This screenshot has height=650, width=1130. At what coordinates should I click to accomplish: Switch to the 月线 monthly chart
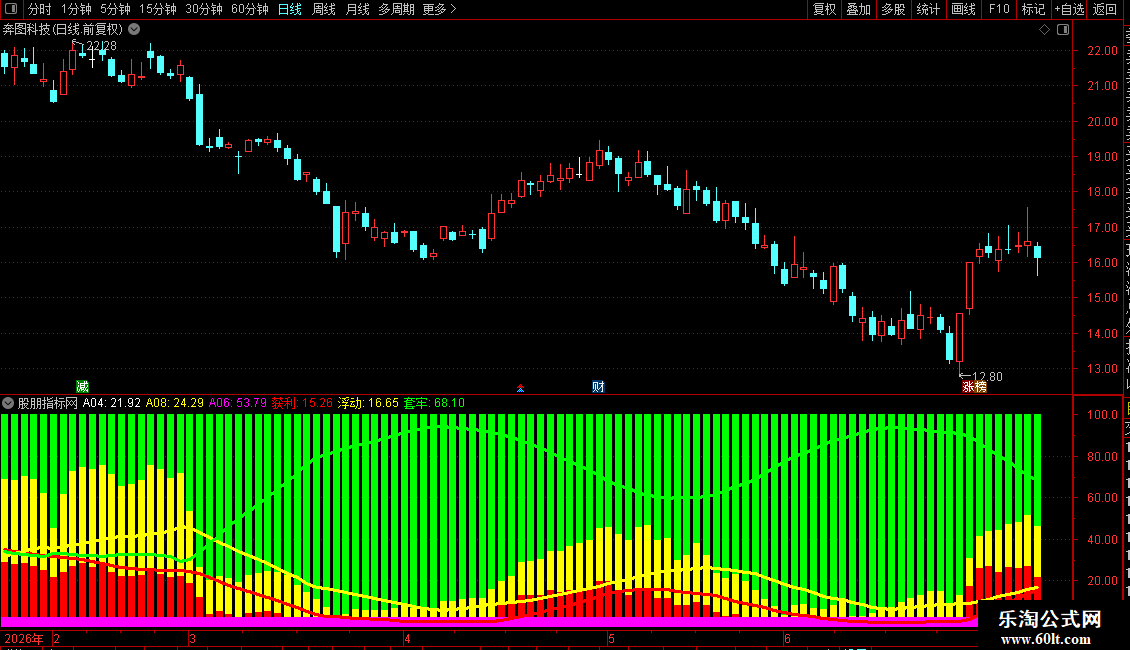pos(357,9)
